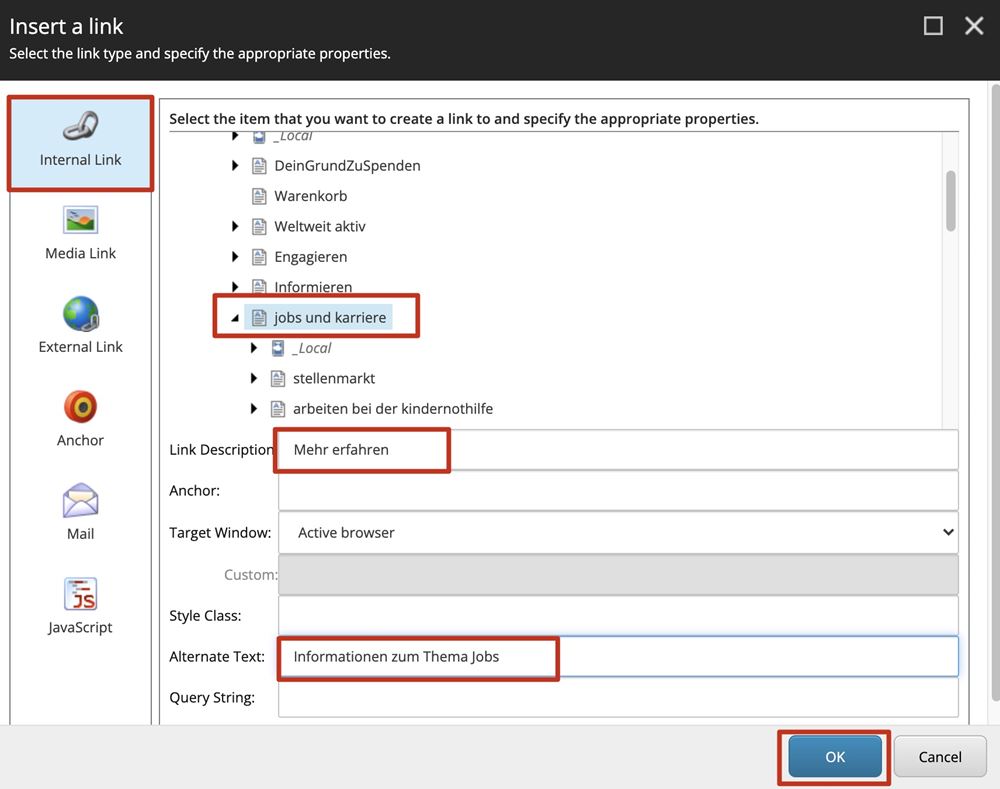Click the tree view vertical scrollbar

click(950, 200)
